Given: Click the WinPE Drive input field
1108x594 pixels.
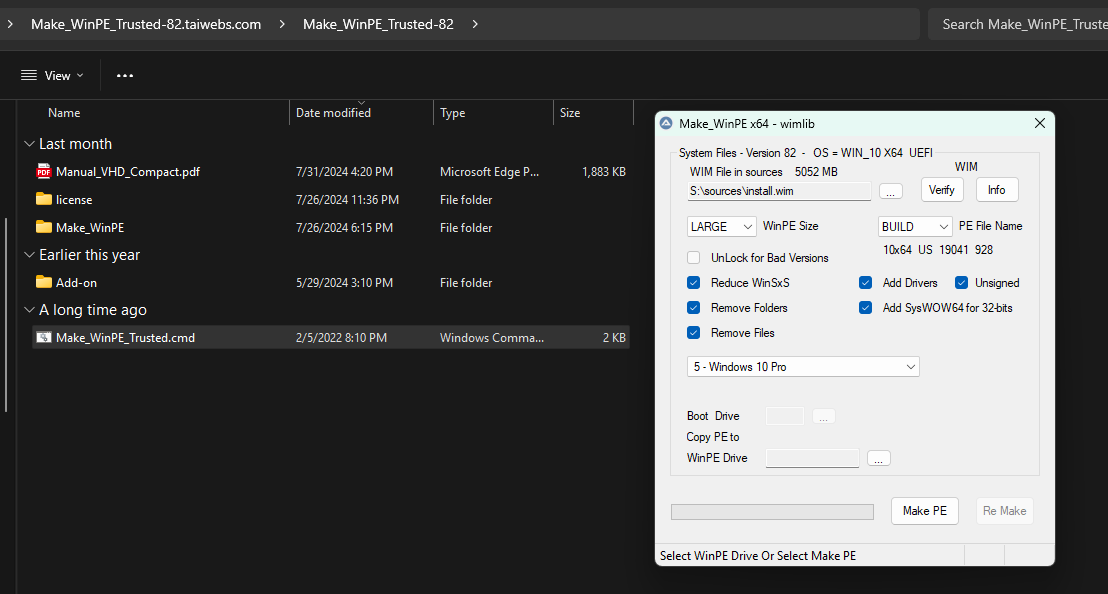Looking at the screenshot, I should [811, 458].
